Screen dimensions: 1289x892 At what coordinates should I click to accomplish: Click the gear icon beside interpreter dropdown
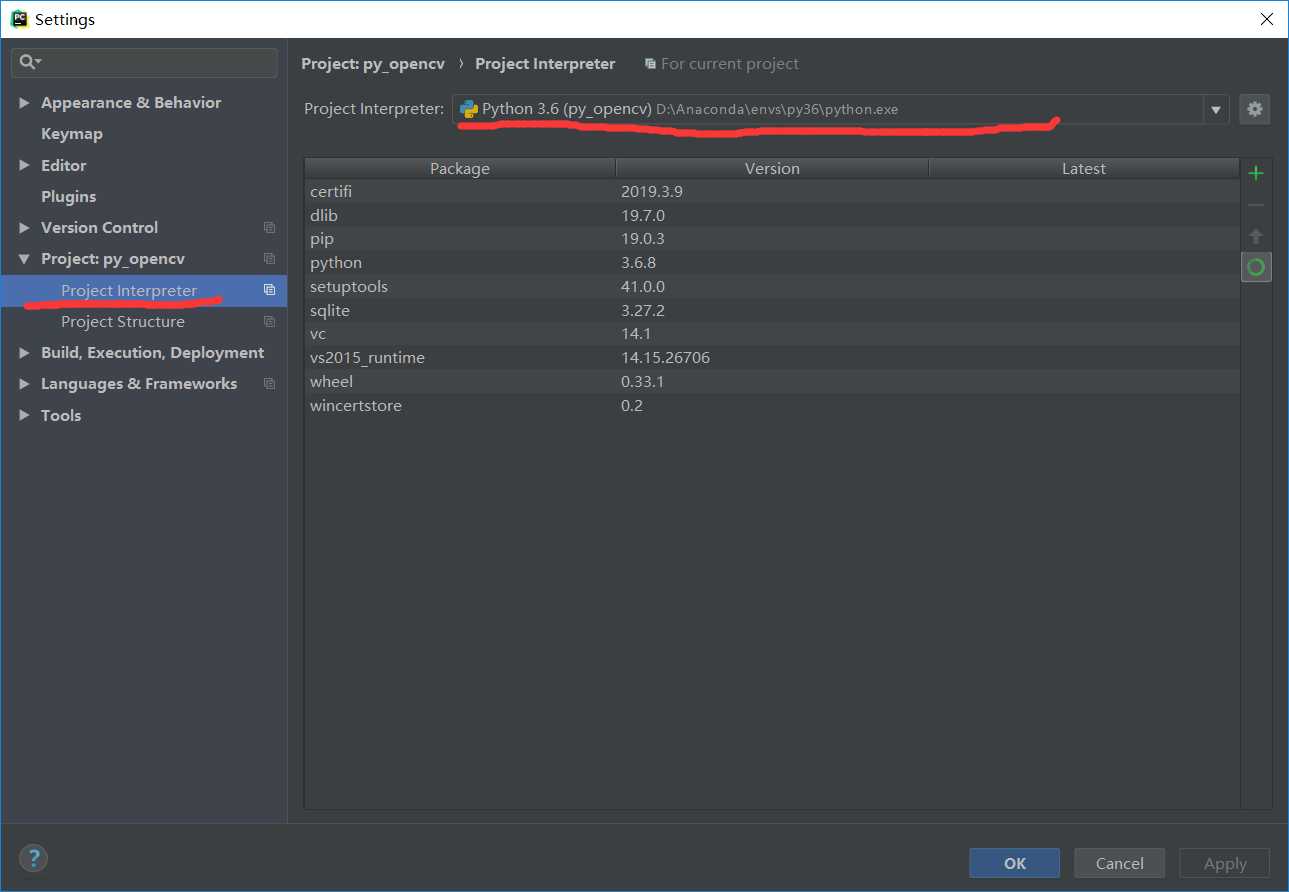(1255, 109)
